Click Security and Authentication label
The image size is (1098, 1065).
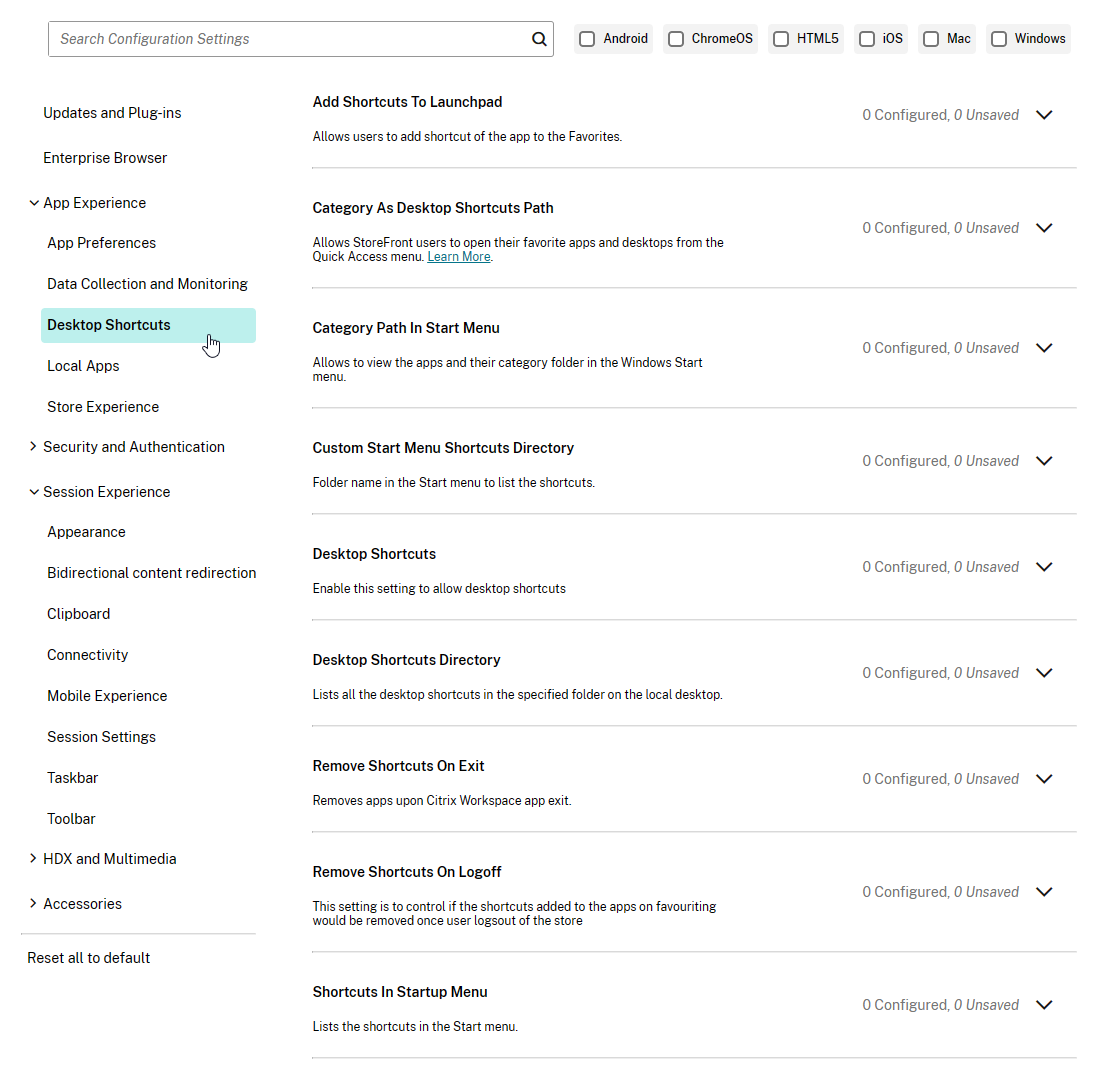(x=134, y=447)
